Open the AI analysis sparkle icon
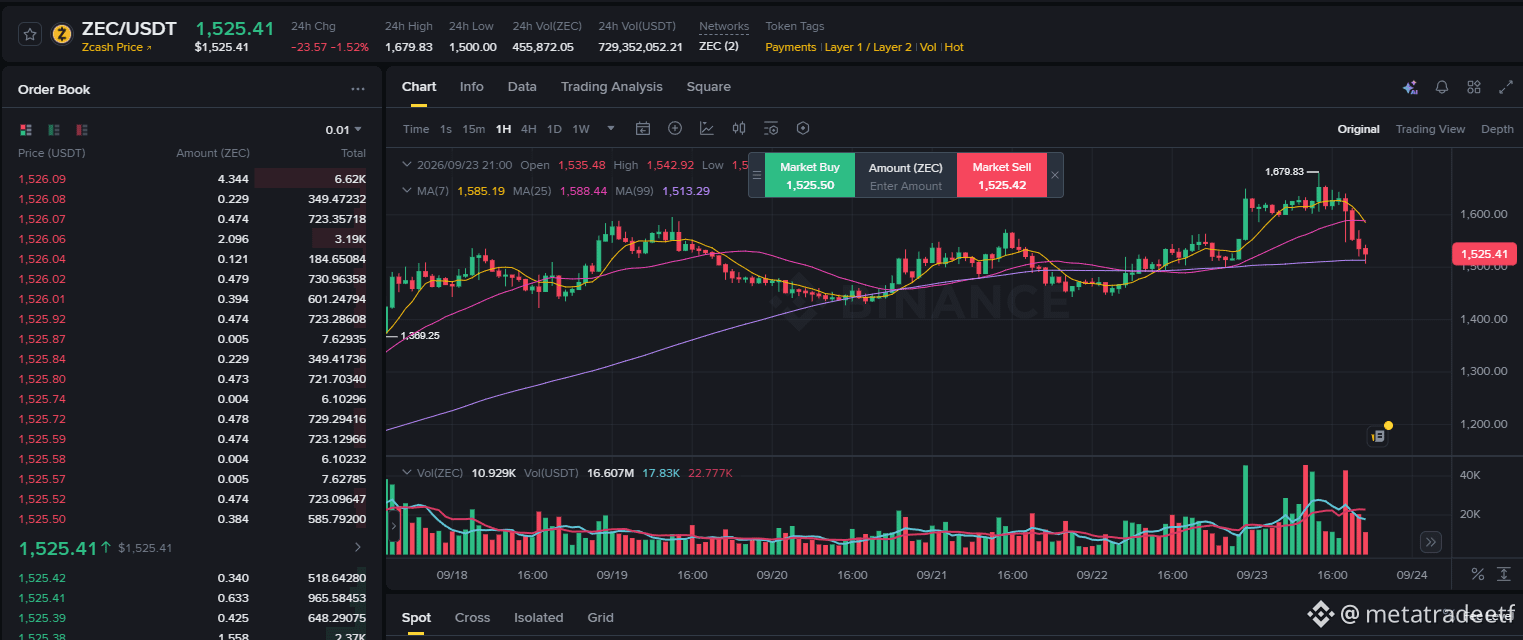The width and height of the screenshot is (1523, 640). tap(1410, 87)
